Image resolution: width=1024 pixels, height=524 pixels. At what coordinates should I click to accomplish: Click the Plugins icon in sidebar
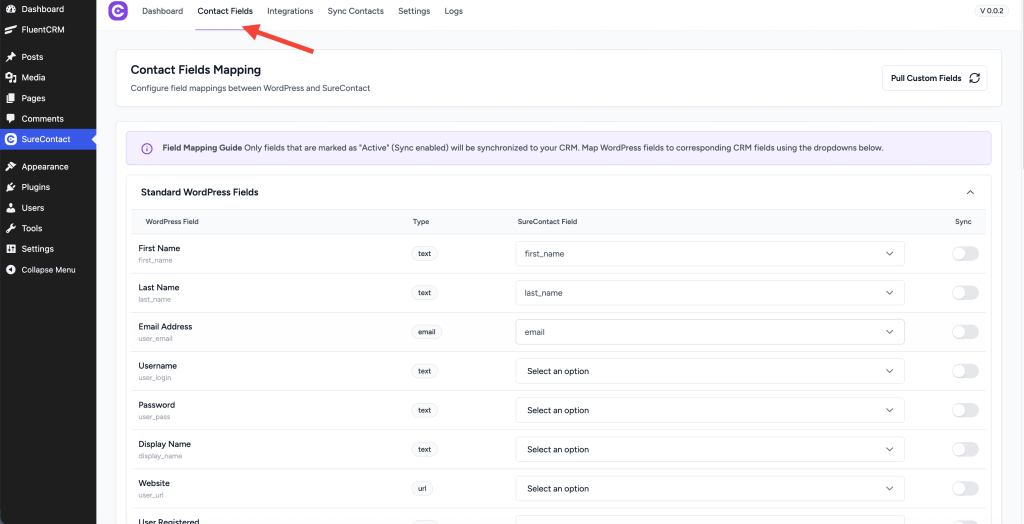[x=11, y=187]
